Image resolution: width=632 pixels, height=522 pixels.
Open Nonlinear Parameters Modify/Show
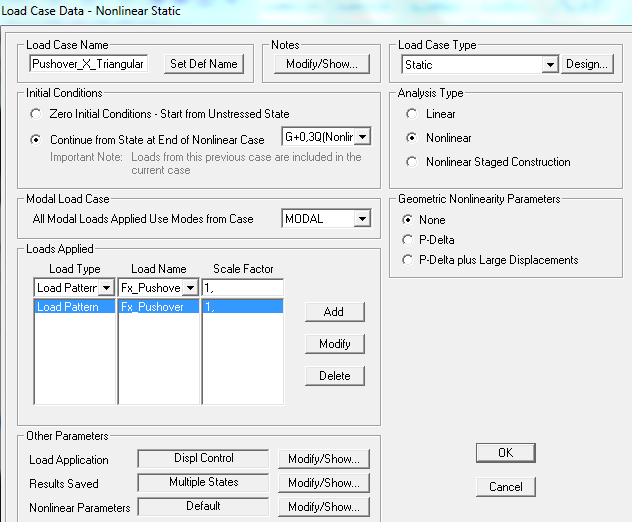324,507
